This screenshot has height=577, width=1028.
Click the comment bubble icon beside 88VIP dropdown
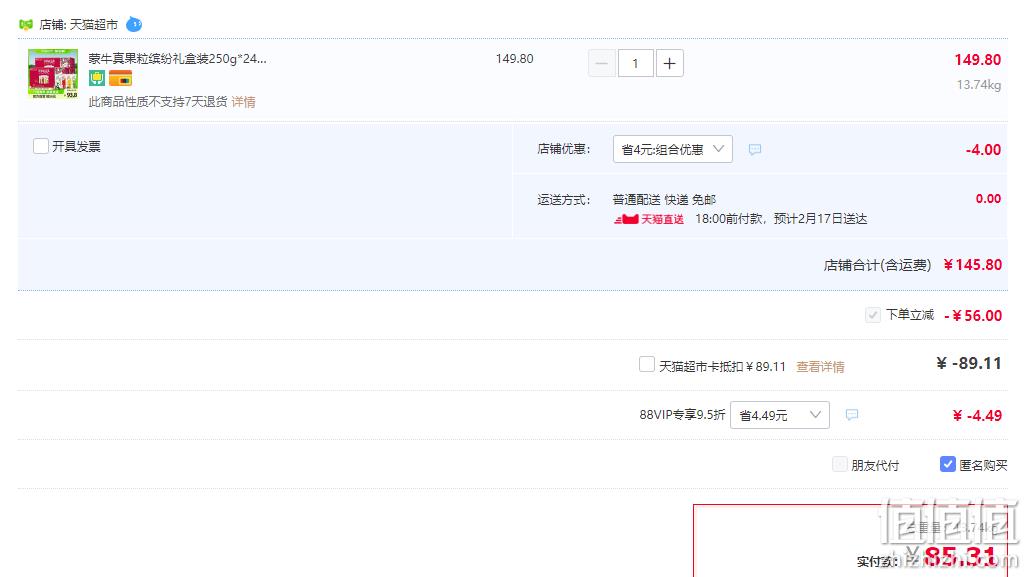(852, 415)
